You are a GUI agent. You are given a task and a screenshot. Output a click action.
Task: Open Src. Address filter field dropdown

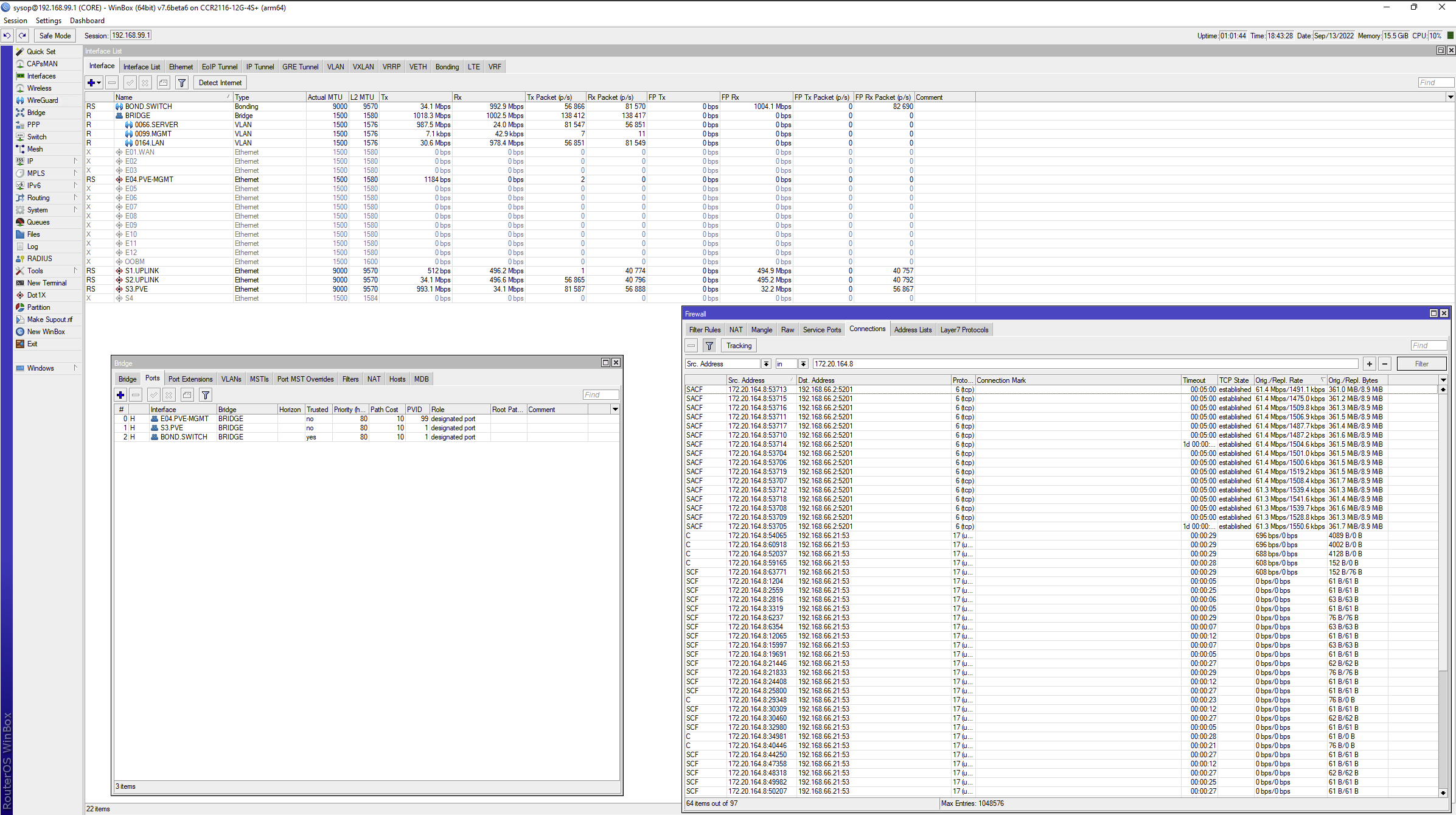pos(766,364)
